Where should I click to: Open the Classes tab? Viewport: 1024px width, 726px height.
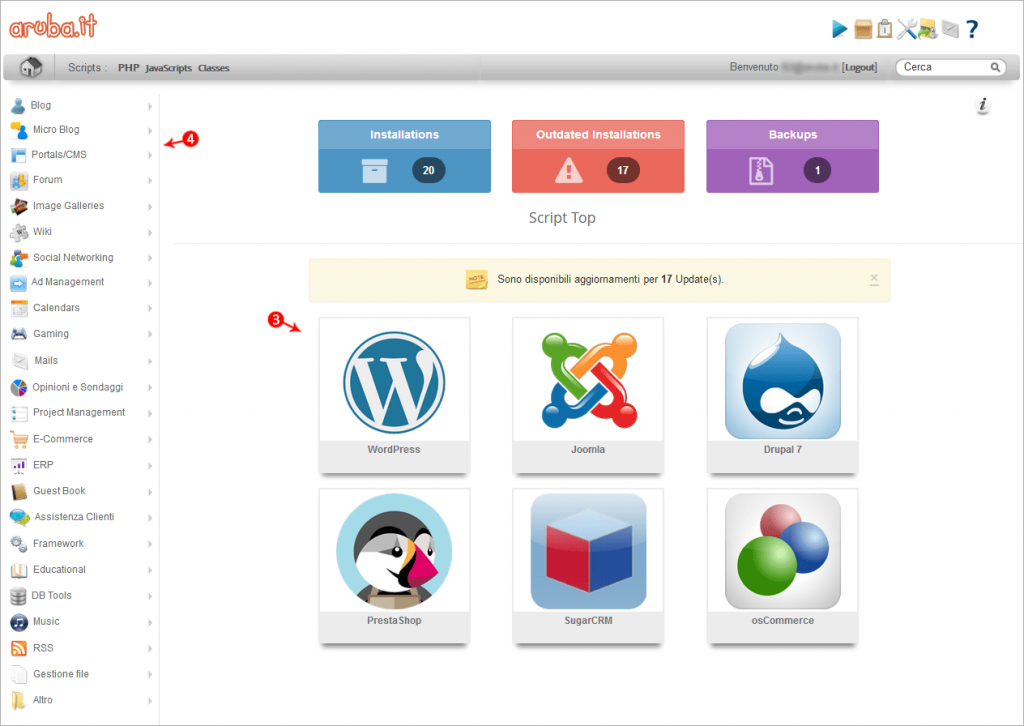(214, 68)
